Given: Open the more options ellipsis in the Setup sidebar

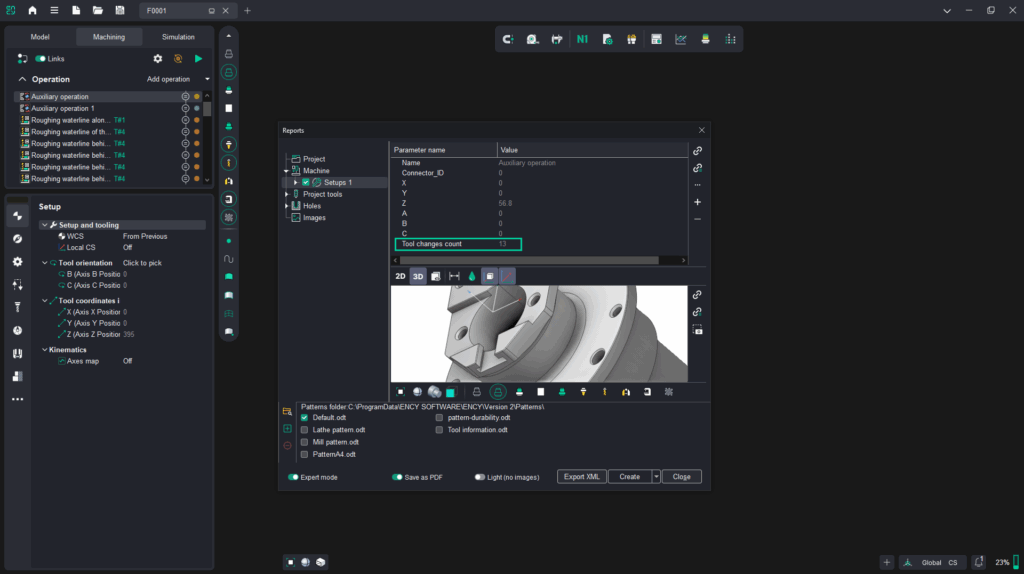Looking at the screenshot, I should [x=18, y=399].
